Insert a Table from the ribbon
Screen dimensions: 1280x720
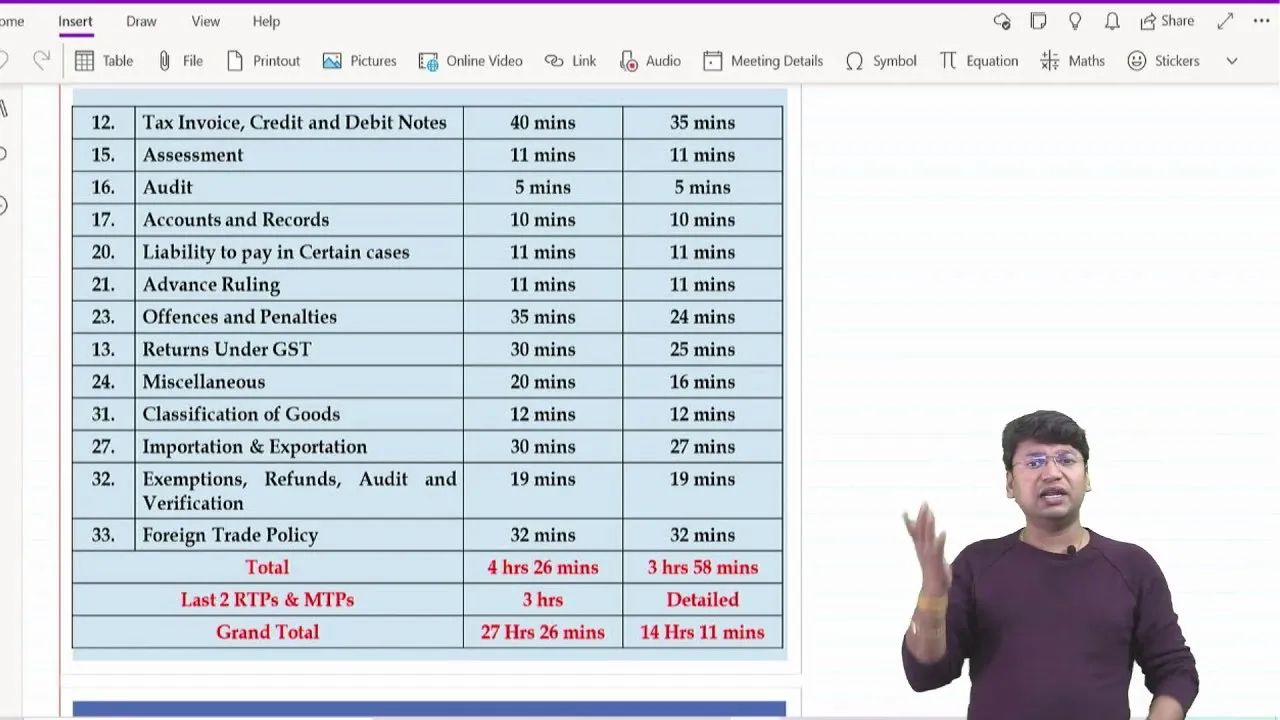coord(104,61)
